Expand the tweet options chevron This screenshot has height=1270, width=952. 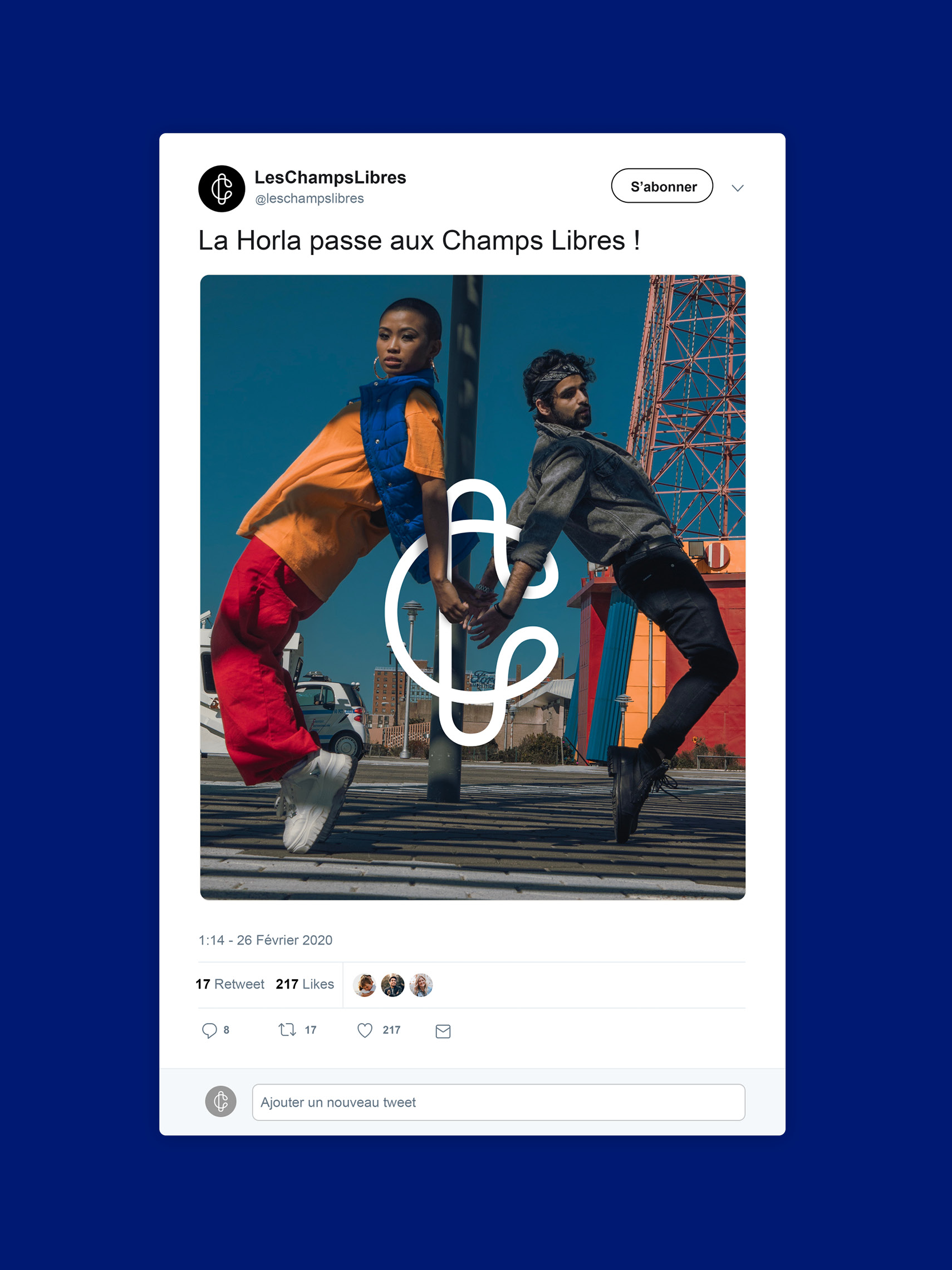pos(738,188)
